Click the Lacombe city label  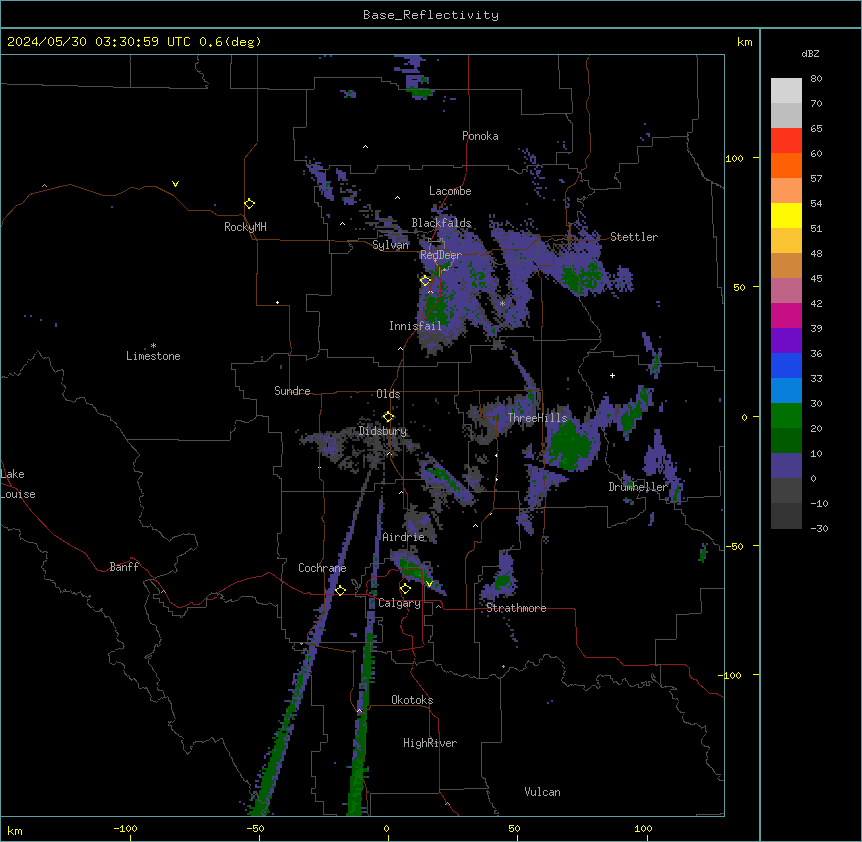click(x=450, y=191)
